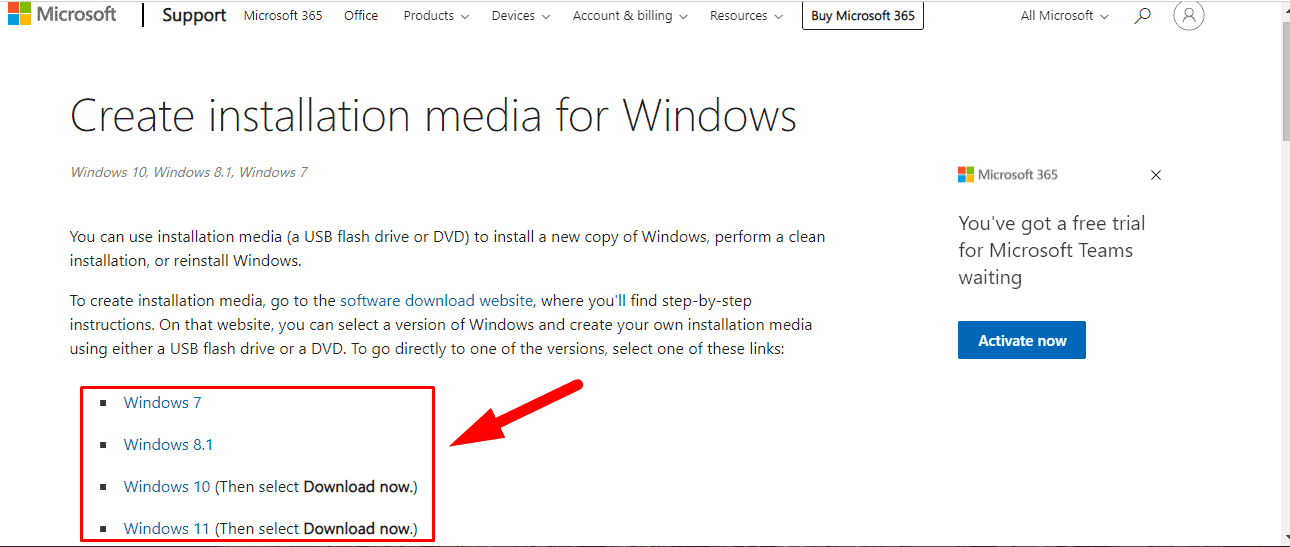Click the Microsoft logo in header

[x=62, y=15]
